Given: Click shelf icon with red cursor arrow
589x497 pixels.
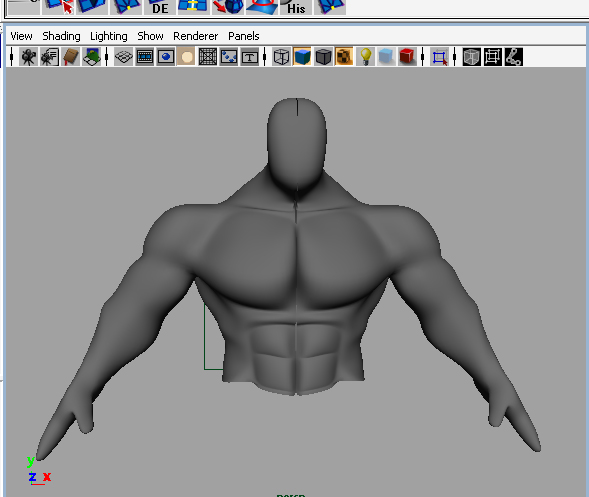Looking at the screenshot, I should [x=58, y=7].
